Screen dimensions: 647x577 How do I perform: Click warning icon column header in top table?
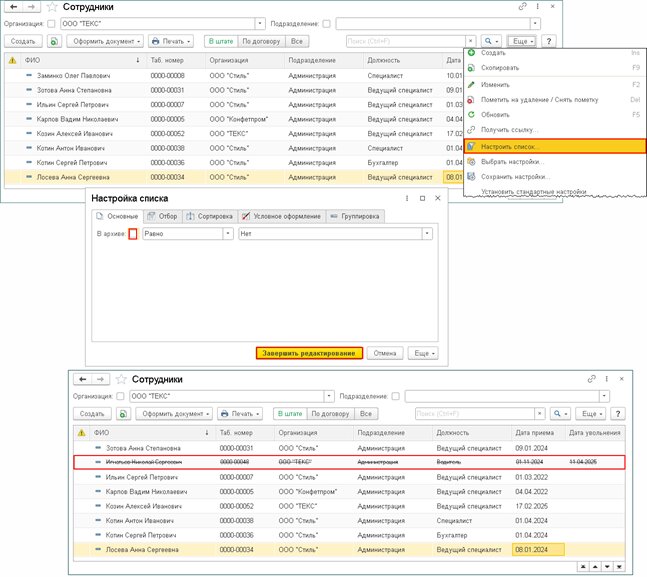pos(12,60)
